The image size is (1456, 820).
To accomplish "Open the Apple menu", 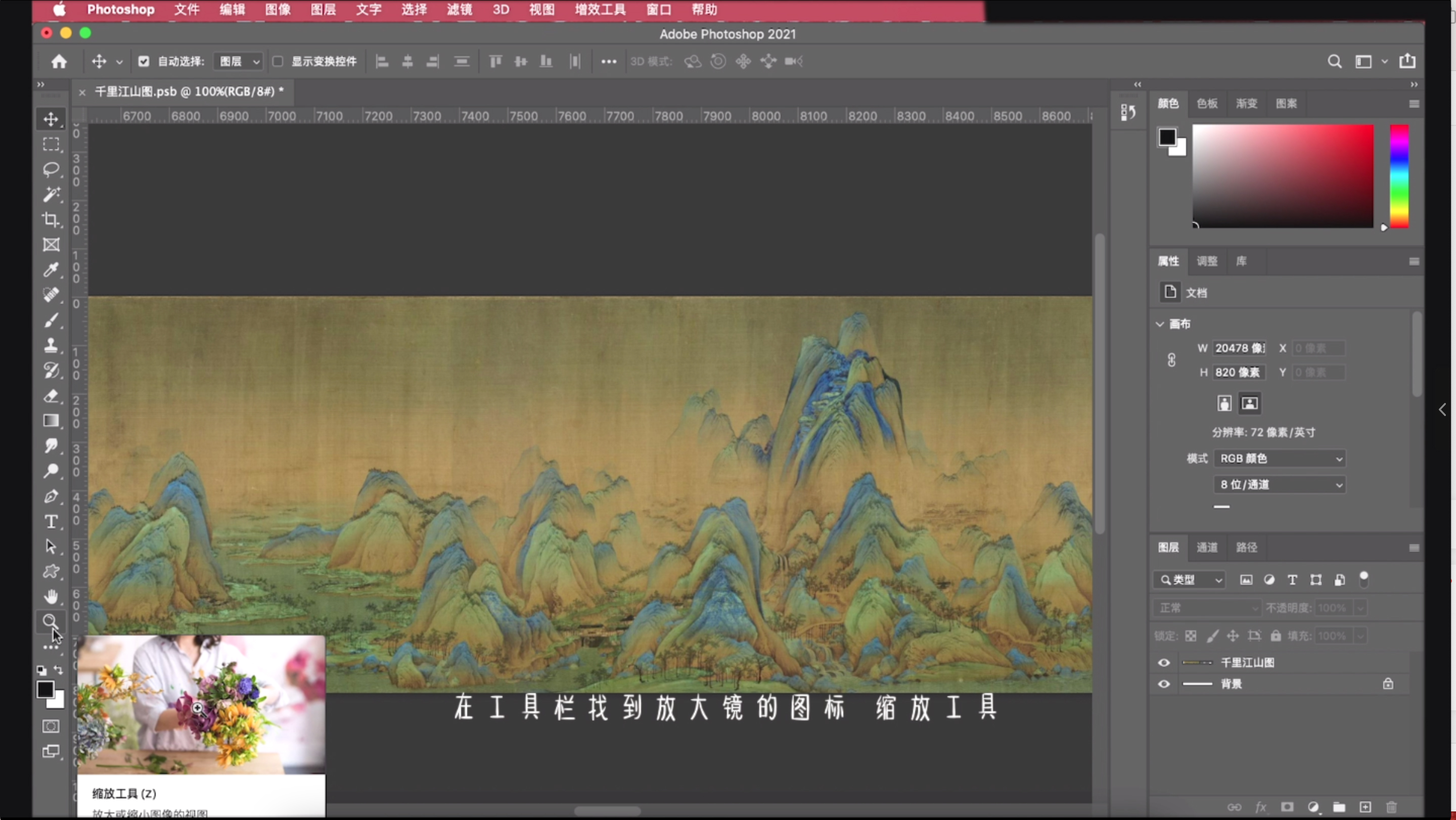I will tap(59, 9).
